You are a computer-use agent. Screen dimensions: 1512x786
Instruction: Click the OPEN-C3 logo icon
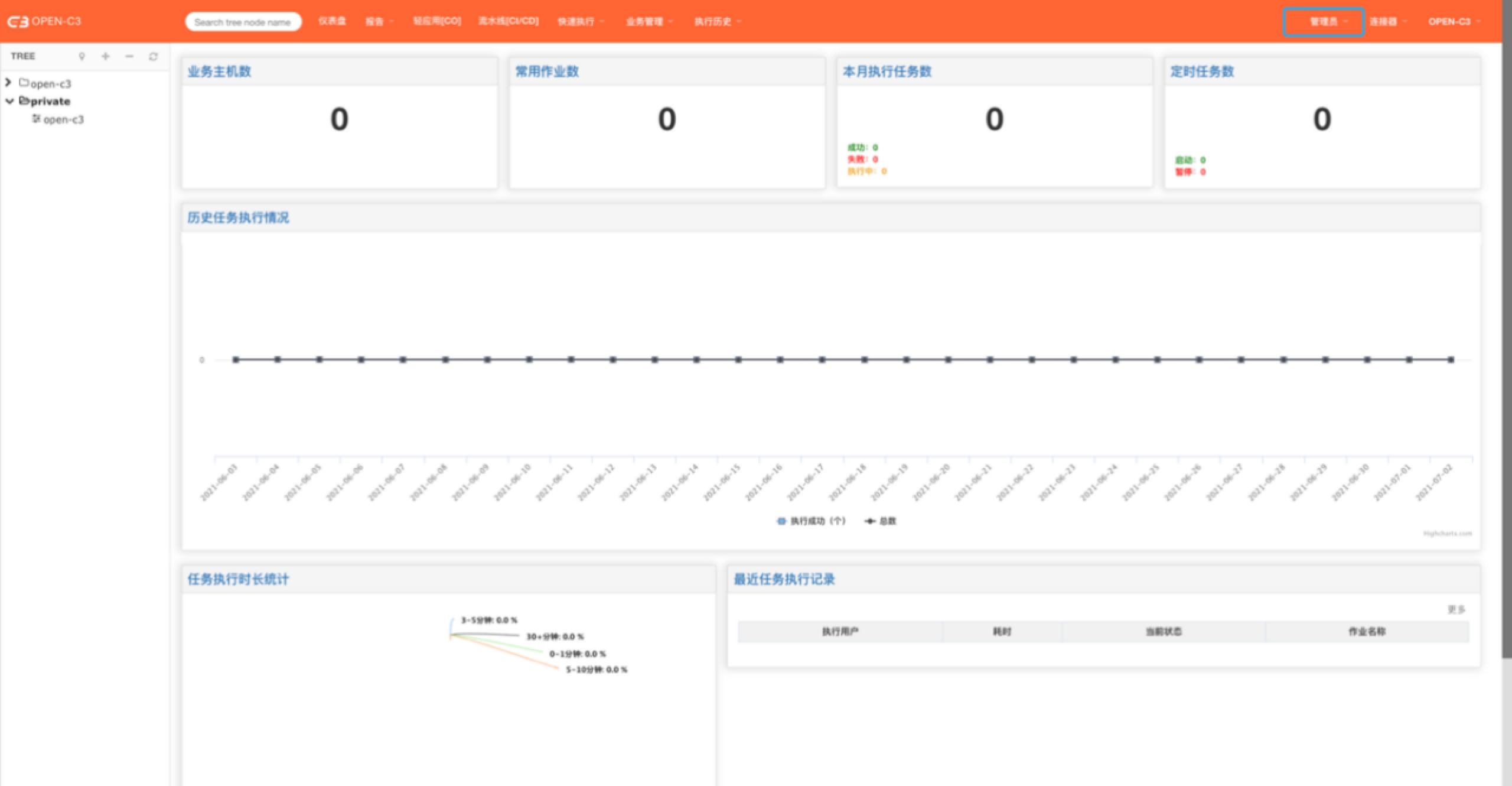pyautogui.click(x=18, y=22)
